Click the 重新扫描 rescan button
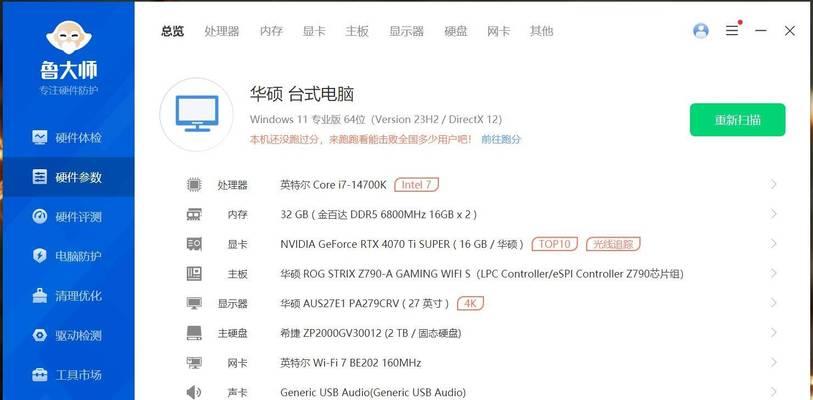 [x=737, y=120]
